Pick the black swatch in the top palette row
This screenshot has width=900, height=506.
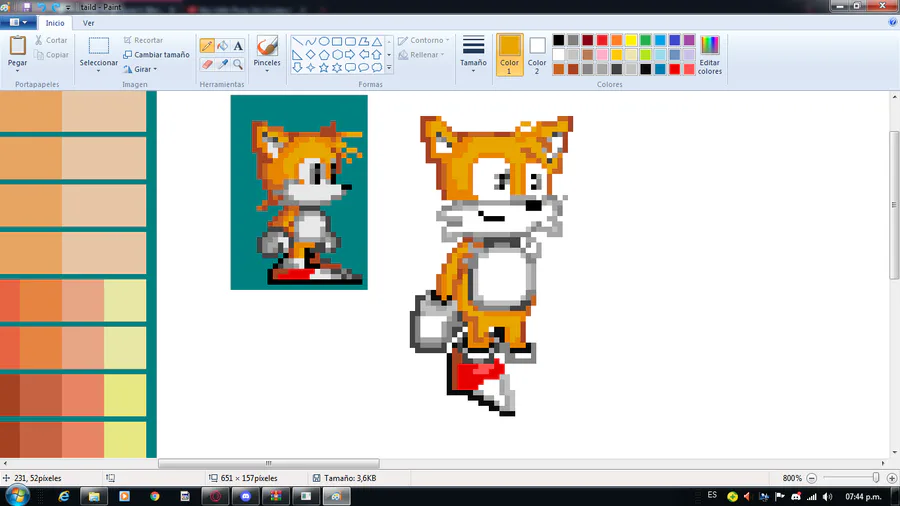pyautogui.click(x=558, y=40)
